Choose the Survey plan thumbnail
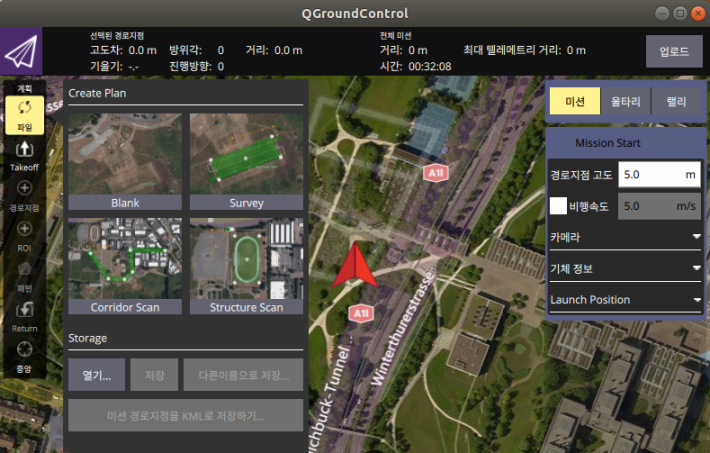 click(x=246, y=161)
